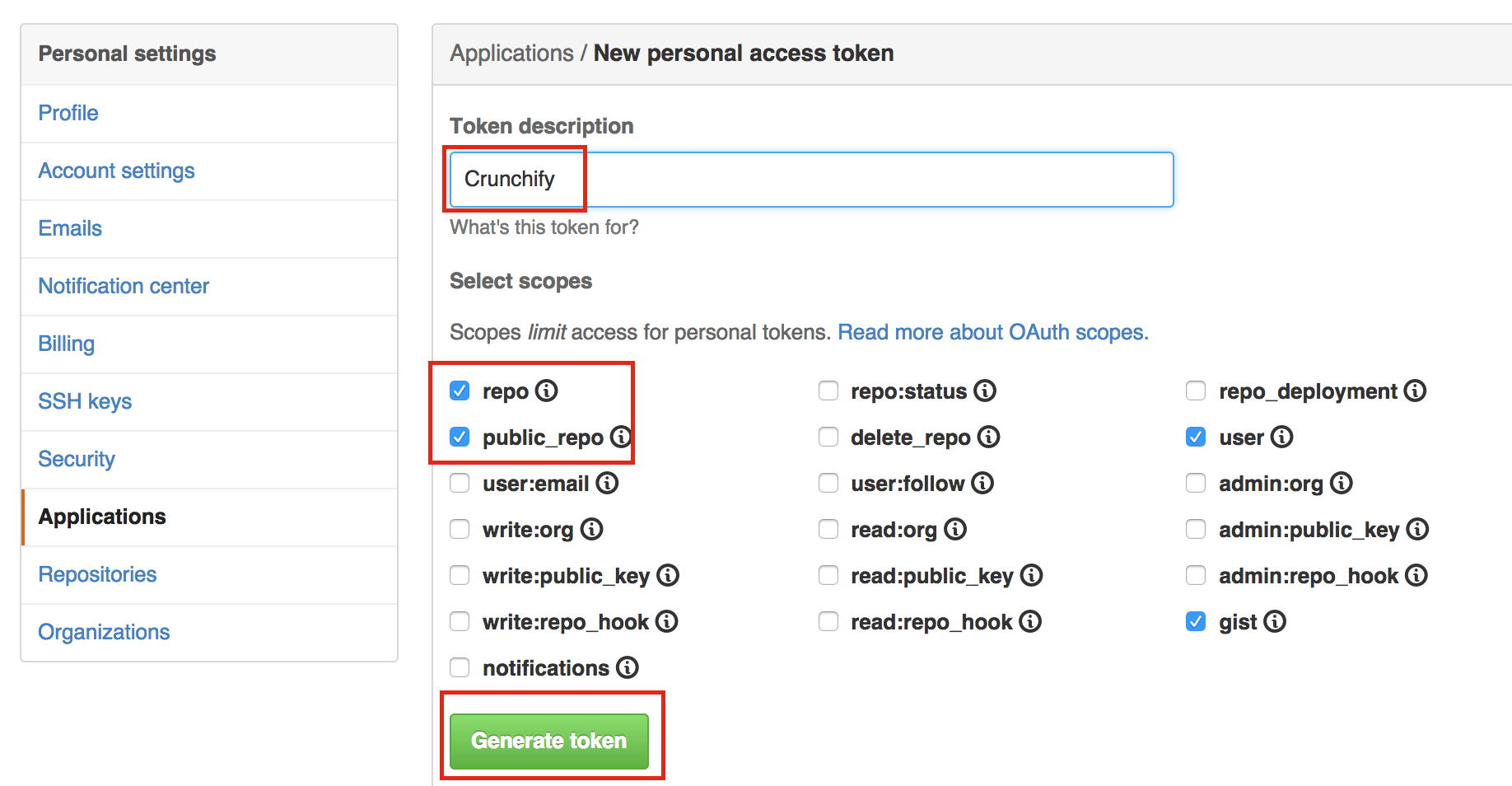Open info icon beside user scope
The height and width of the screenshot is (786, 1512).
point(1282,437)
